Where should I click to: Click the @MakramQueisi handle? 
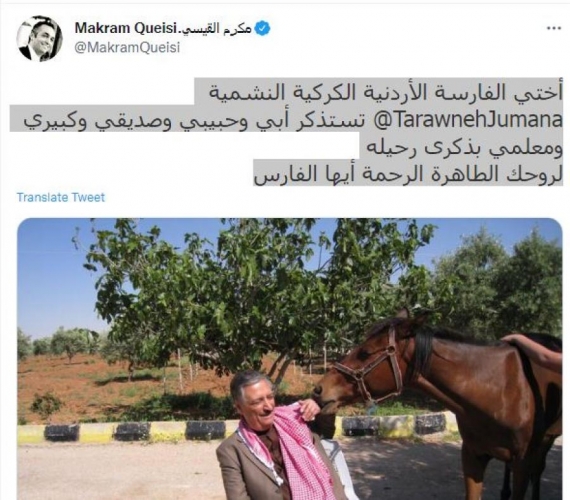[127, 48]
